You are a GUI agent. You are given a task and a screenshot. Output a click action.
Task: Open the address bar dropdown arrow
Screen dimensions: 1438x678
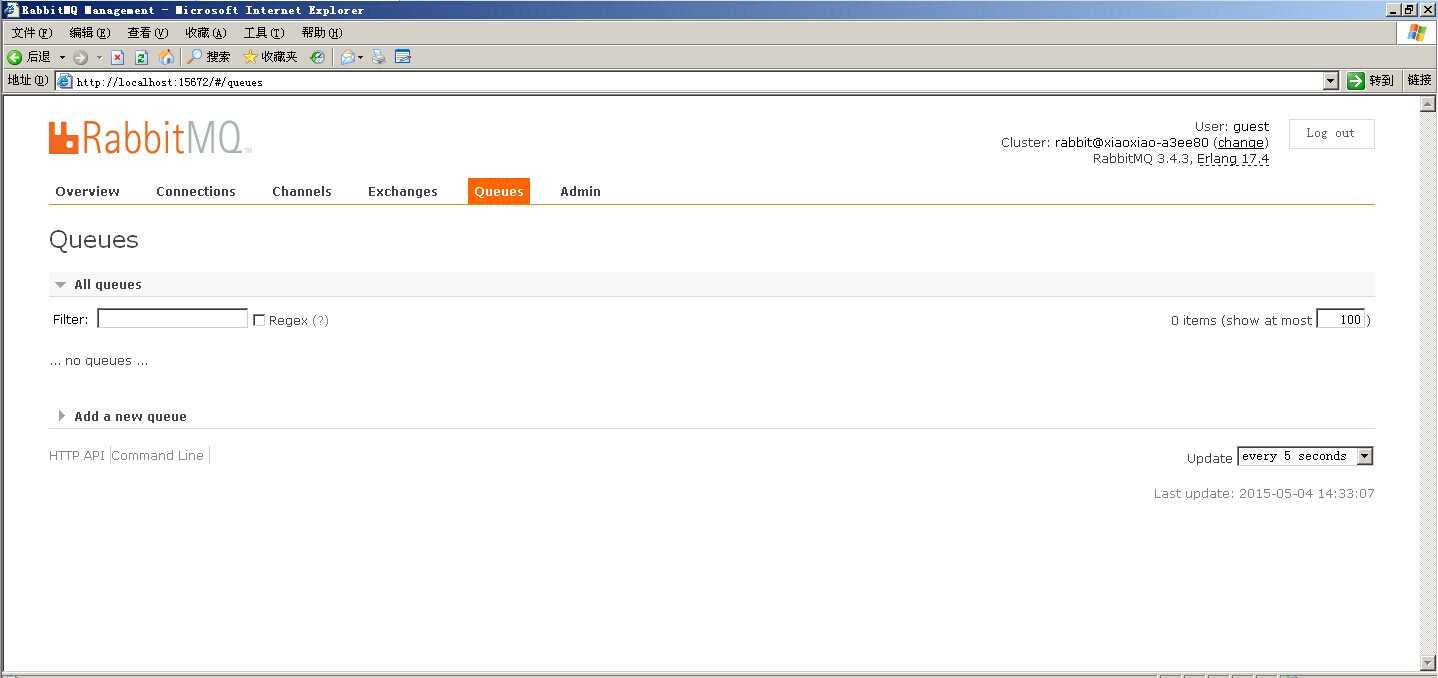[1331, 82]
